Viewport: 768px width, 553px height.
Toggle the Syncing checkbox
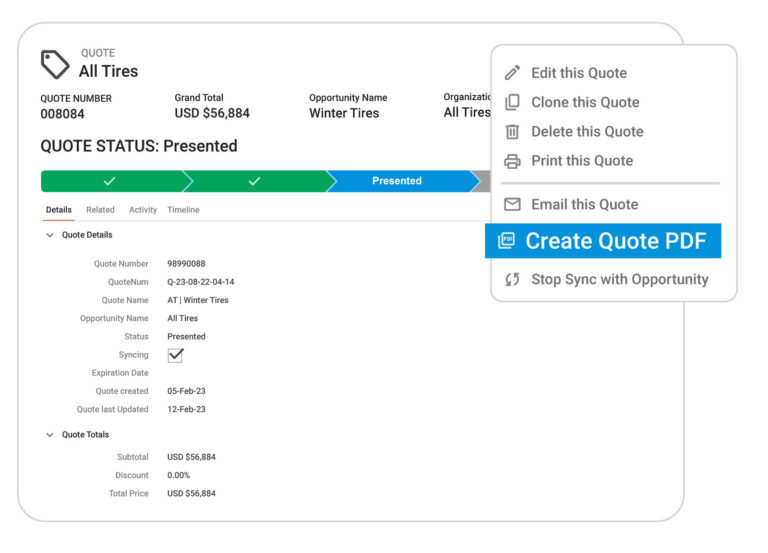(175, 355)
